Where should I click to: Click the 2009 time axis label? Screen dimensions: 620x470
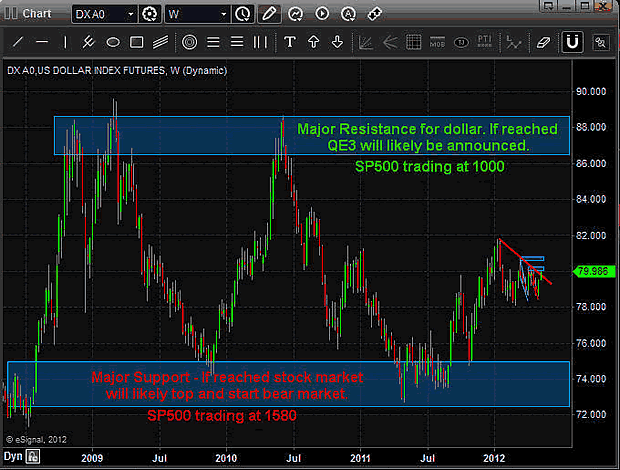[92, 458]
